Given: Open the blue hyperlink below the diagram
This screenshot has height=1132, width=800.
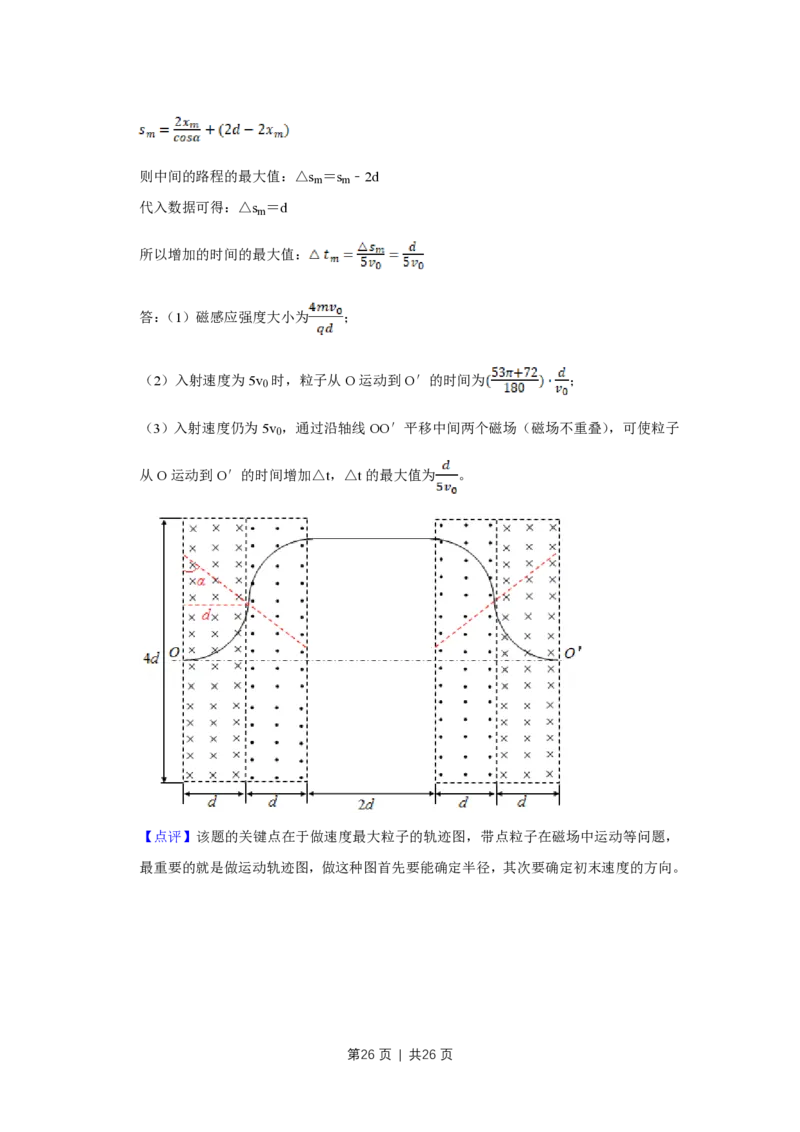Looking at the screenshot, I should (x=167, y=837).
